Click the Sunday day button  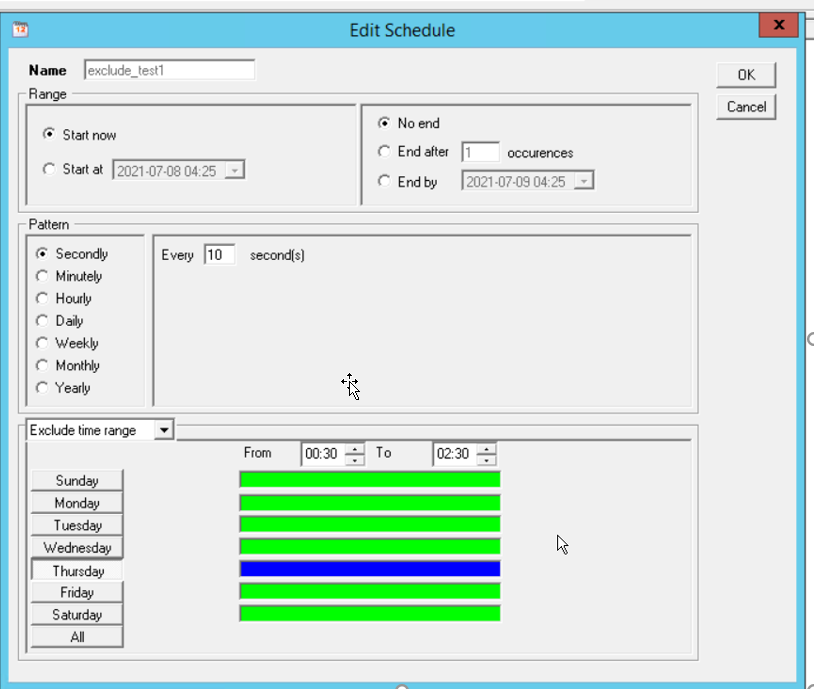coord(77,481)
